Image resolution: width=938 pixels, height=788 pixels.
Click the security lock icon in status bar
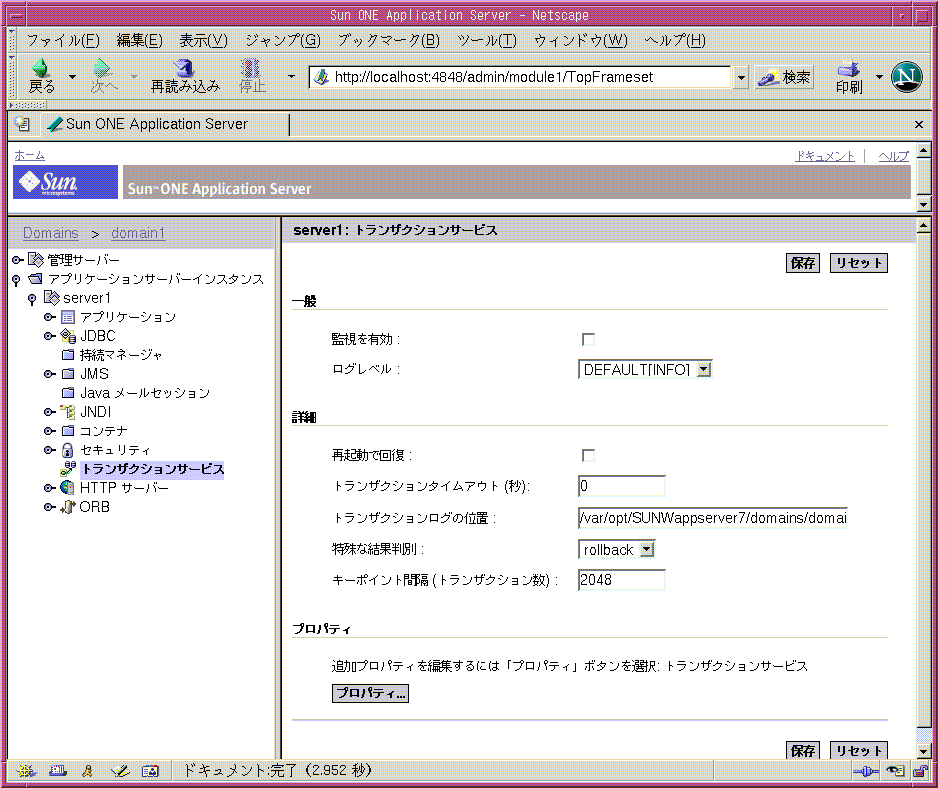[x=921, y=771]
